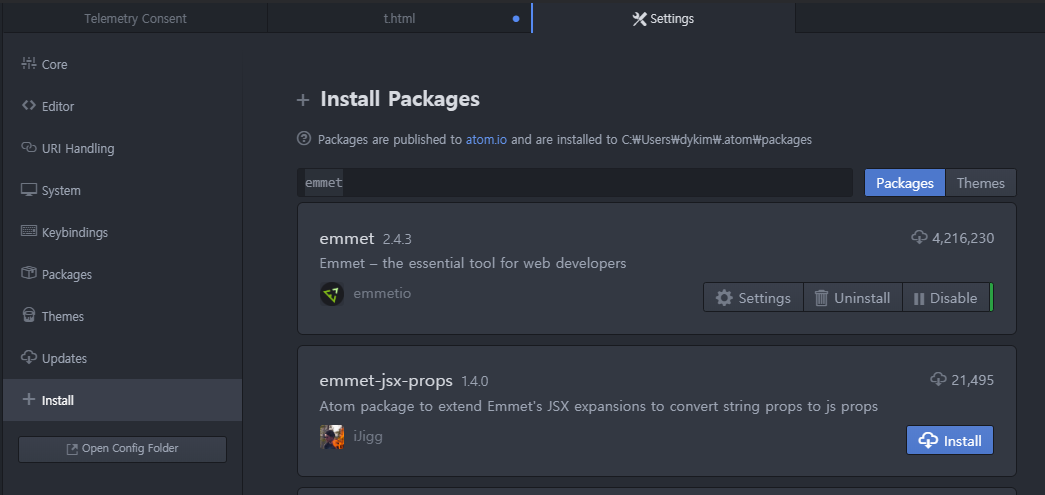Click the Open Config Folder button
This screenshot has height=495, width=1045.
point(122,449)
